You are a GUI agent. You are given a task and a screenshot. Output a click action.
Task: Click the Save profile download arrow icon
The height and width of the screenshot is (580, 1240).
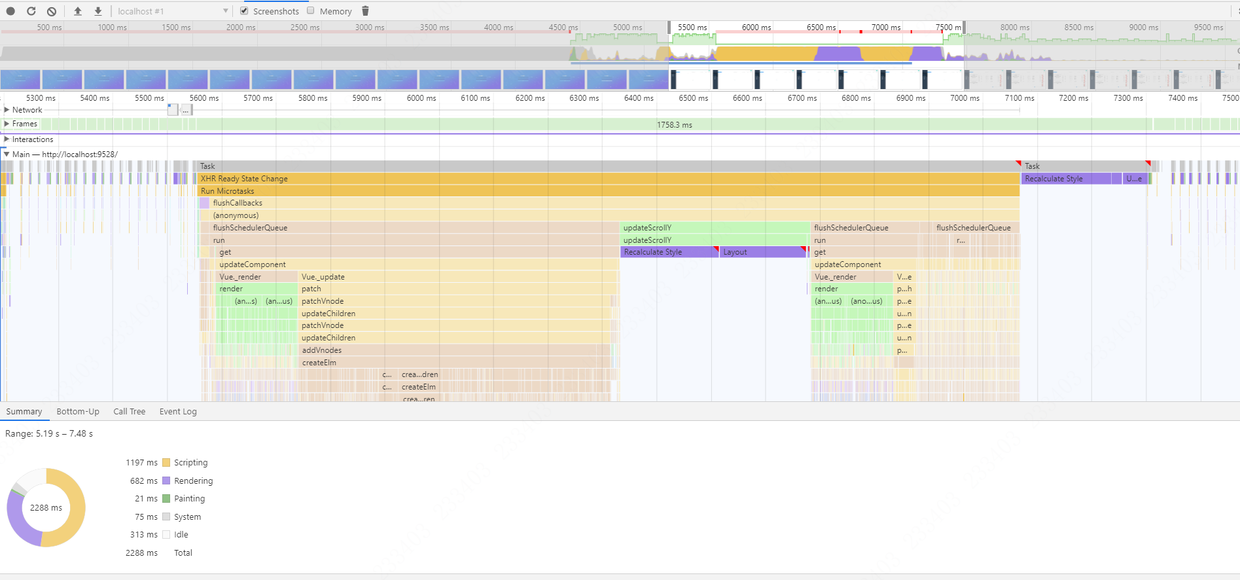98,11
